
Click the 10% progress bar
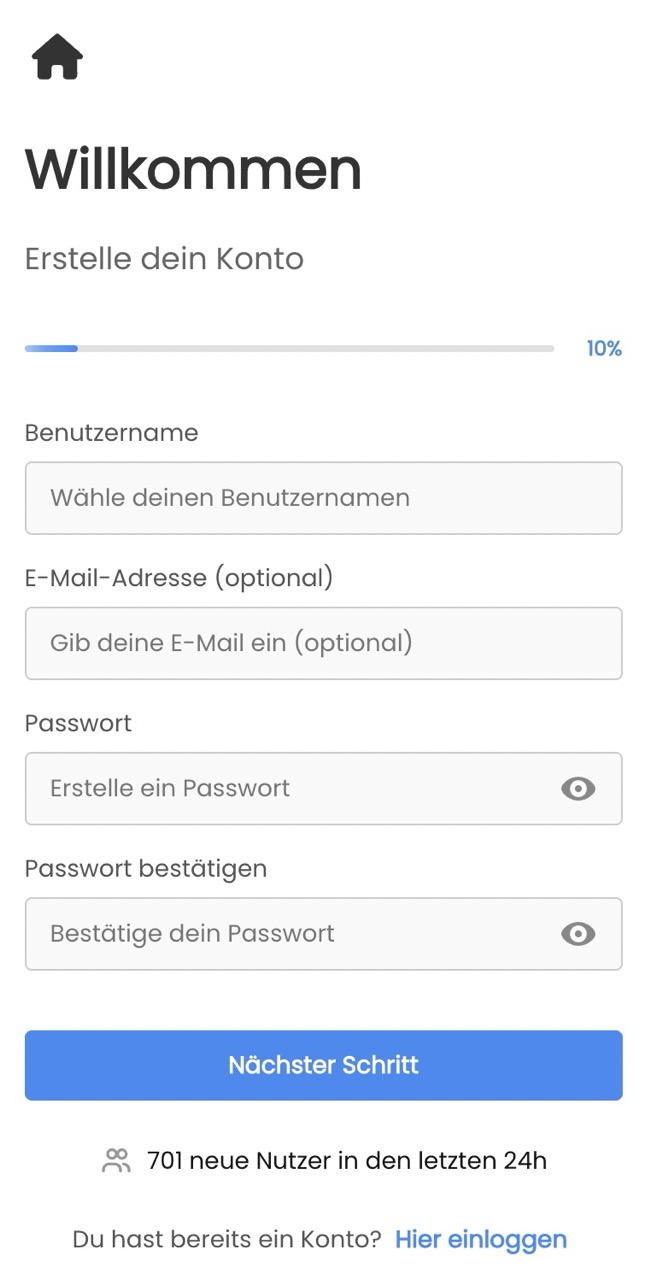pos(288,348)
